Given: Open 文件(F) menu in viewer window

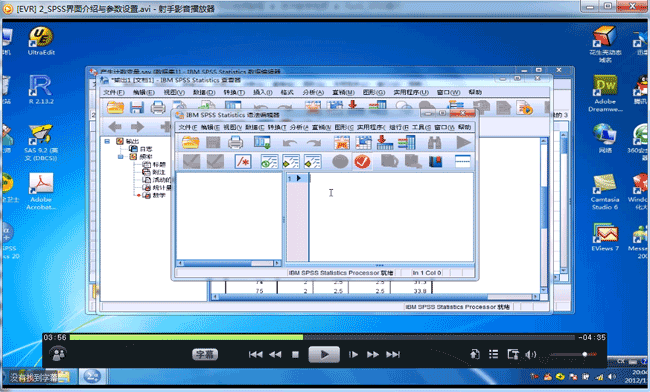Looking at the screenshot, I should (114, 92).
